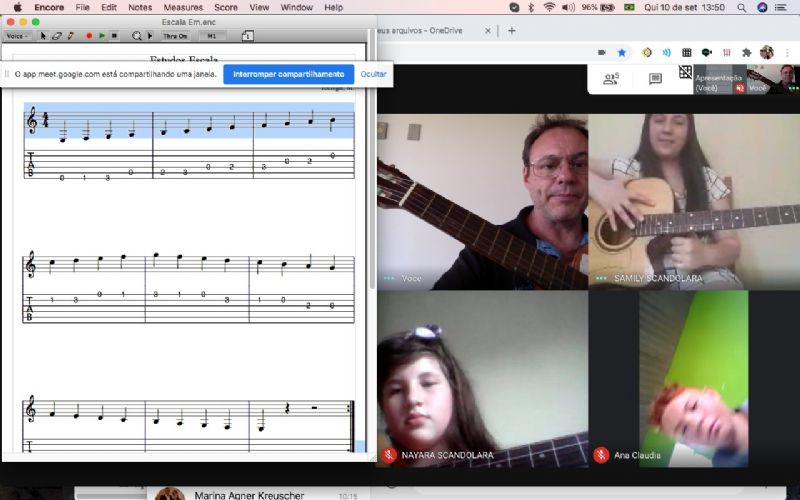Click the shield checkmark icon in menu bar

tap(514, 8)
